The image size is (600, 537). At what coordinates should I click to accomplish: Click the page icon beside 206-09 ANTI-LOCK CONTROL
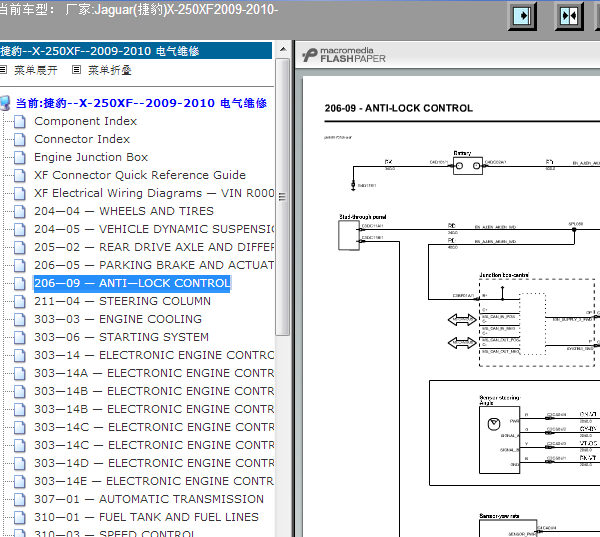pos(20,284)
